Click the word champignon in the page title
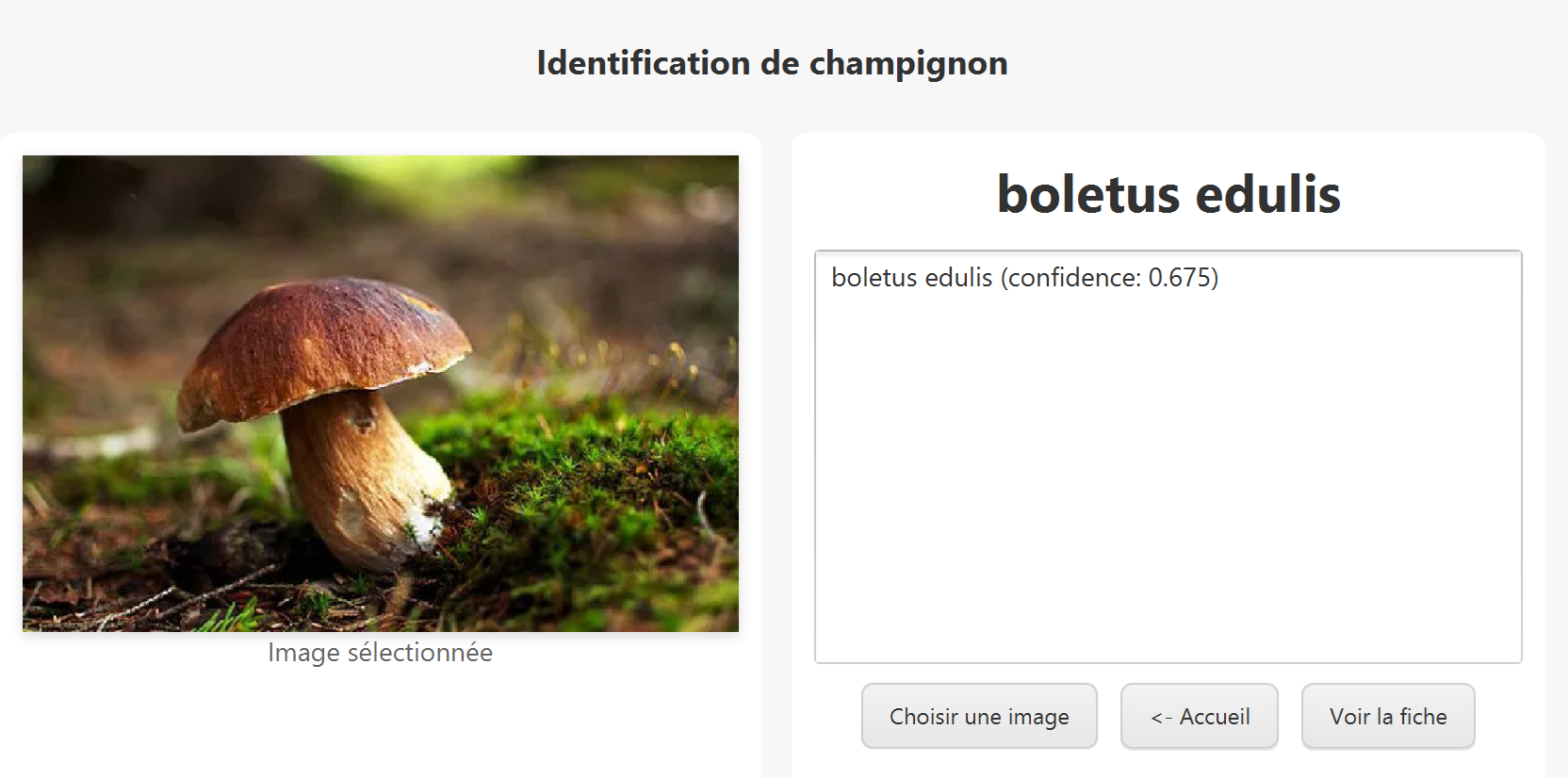1568x778 pixels. point(908,63)
